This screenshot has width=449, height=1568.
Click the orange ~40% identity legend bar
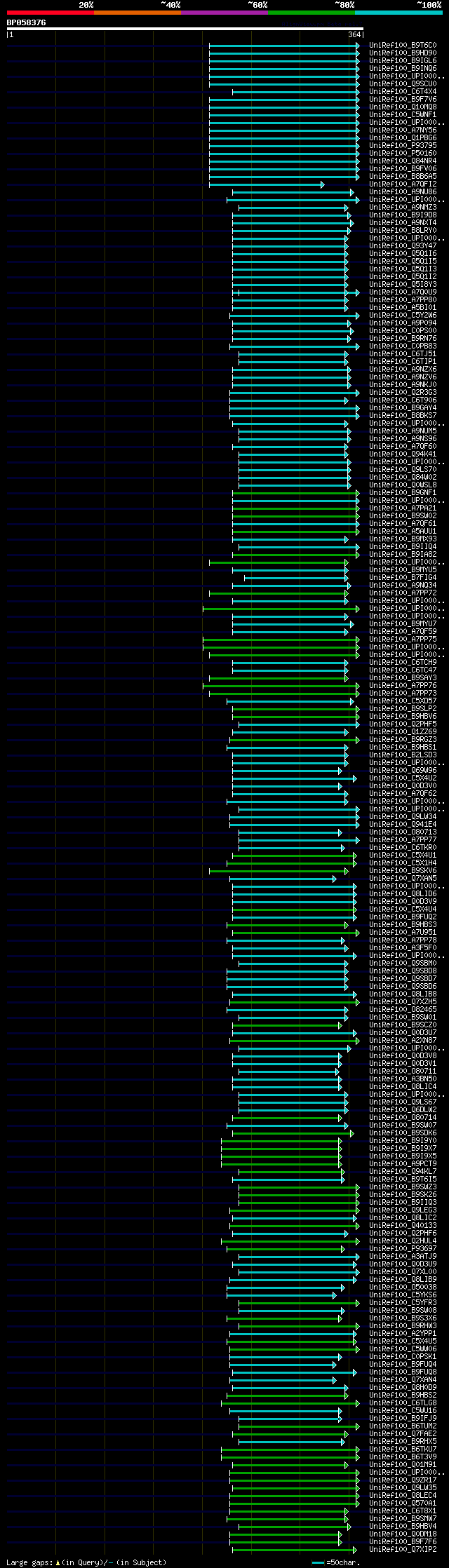(x=137, y=13)
